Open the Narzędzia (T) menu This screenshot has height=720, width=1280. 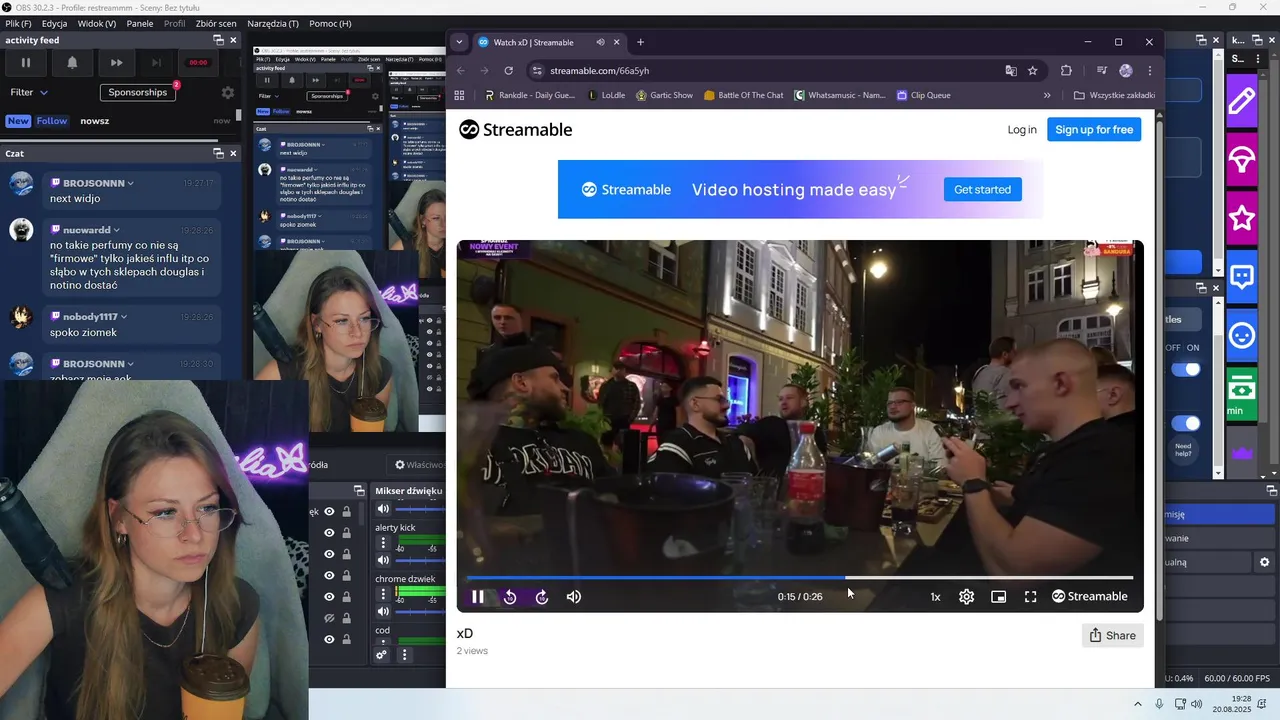point(273,23)
